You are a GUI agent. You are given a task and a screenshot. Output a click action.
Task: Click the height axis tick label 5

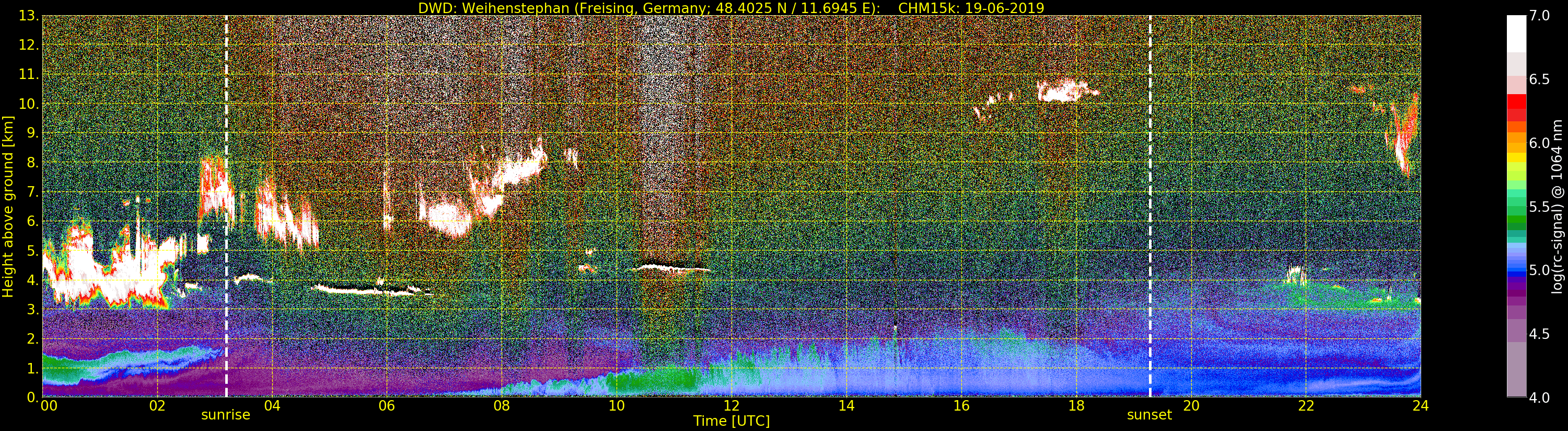click(32, 251)
